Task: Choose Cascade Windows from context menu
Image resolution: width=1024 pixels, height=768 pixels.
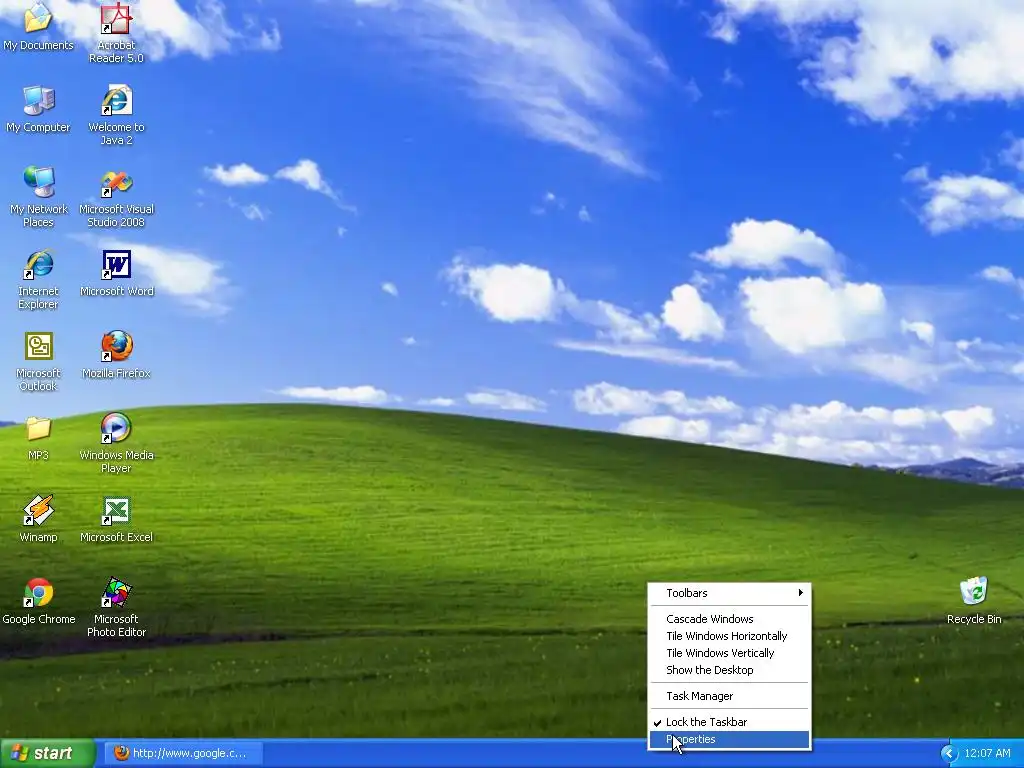Action: pos(729,618)
